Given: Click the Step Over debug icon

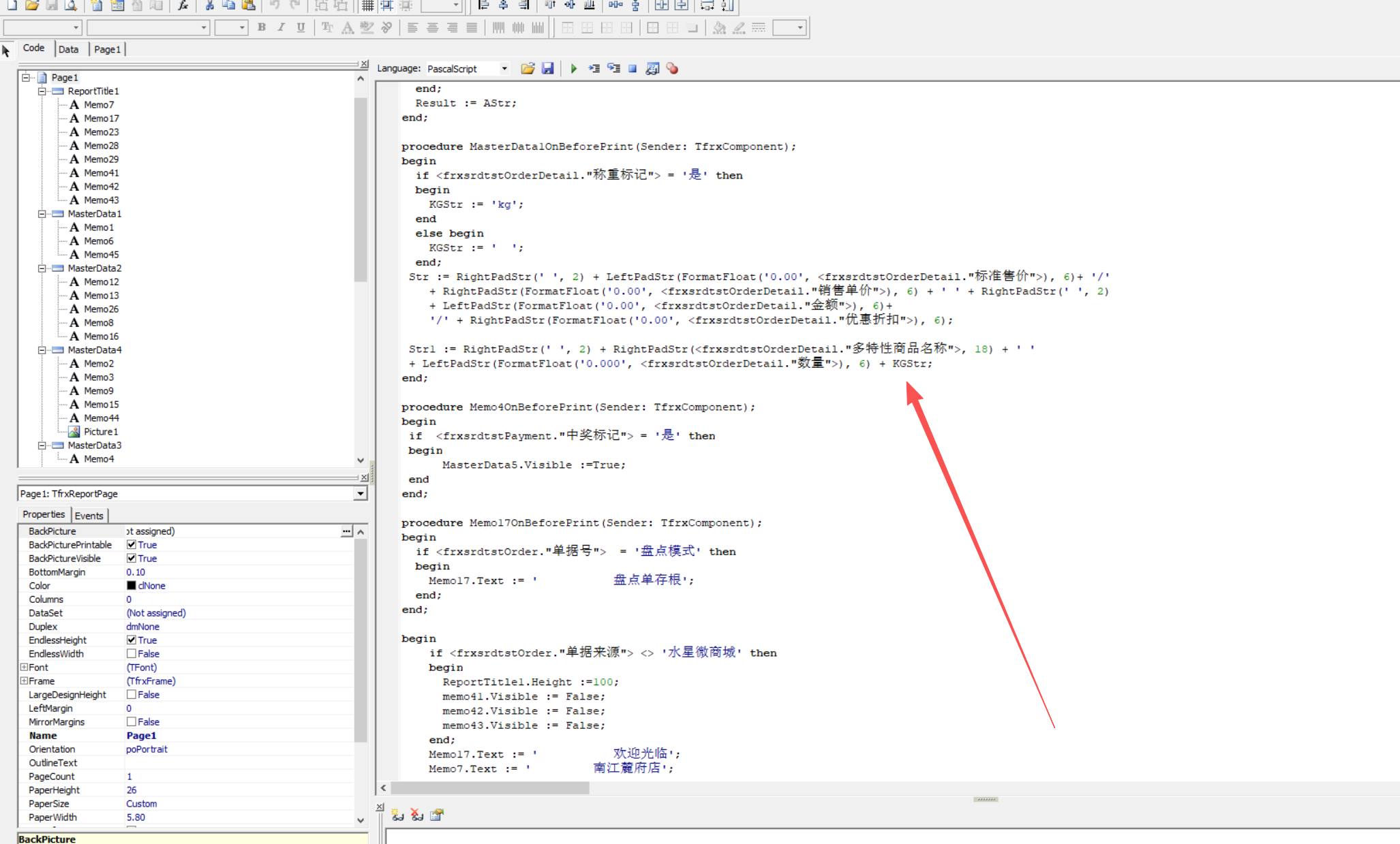Looking at the screenshot, I should pyautogui.click(x=613, y=69).
